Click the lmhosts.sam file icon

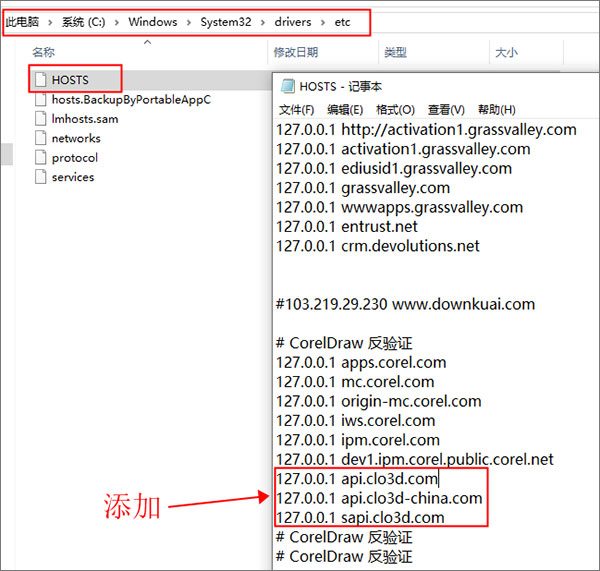40,119
